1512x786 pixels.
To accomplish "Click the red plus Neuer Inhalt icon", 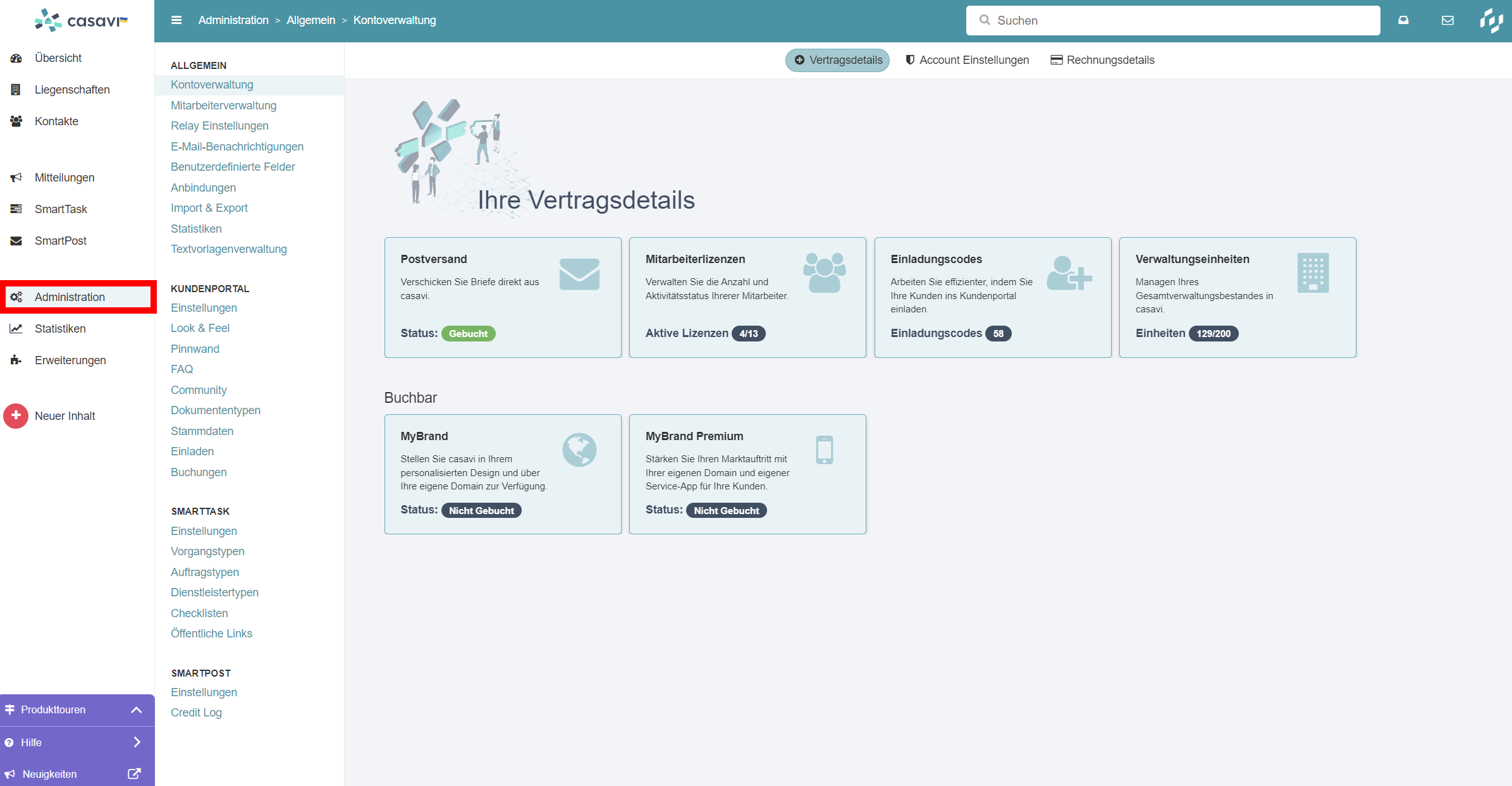I will [x=16, y=415].
